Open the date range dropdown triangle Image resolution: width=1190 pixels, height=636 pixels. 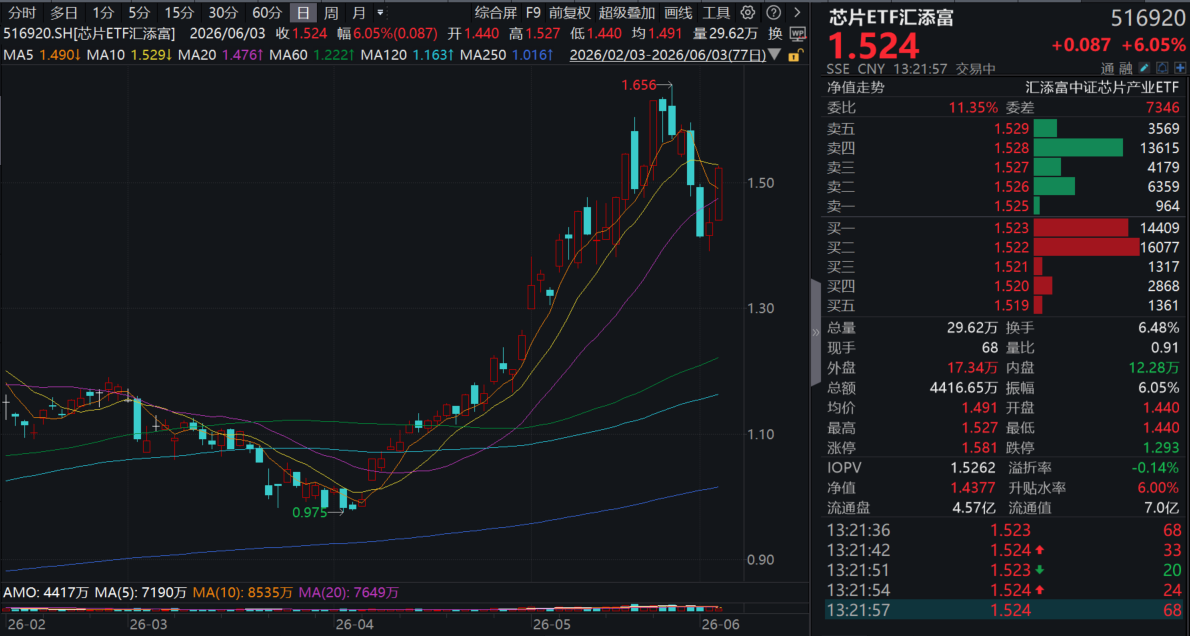774,55
